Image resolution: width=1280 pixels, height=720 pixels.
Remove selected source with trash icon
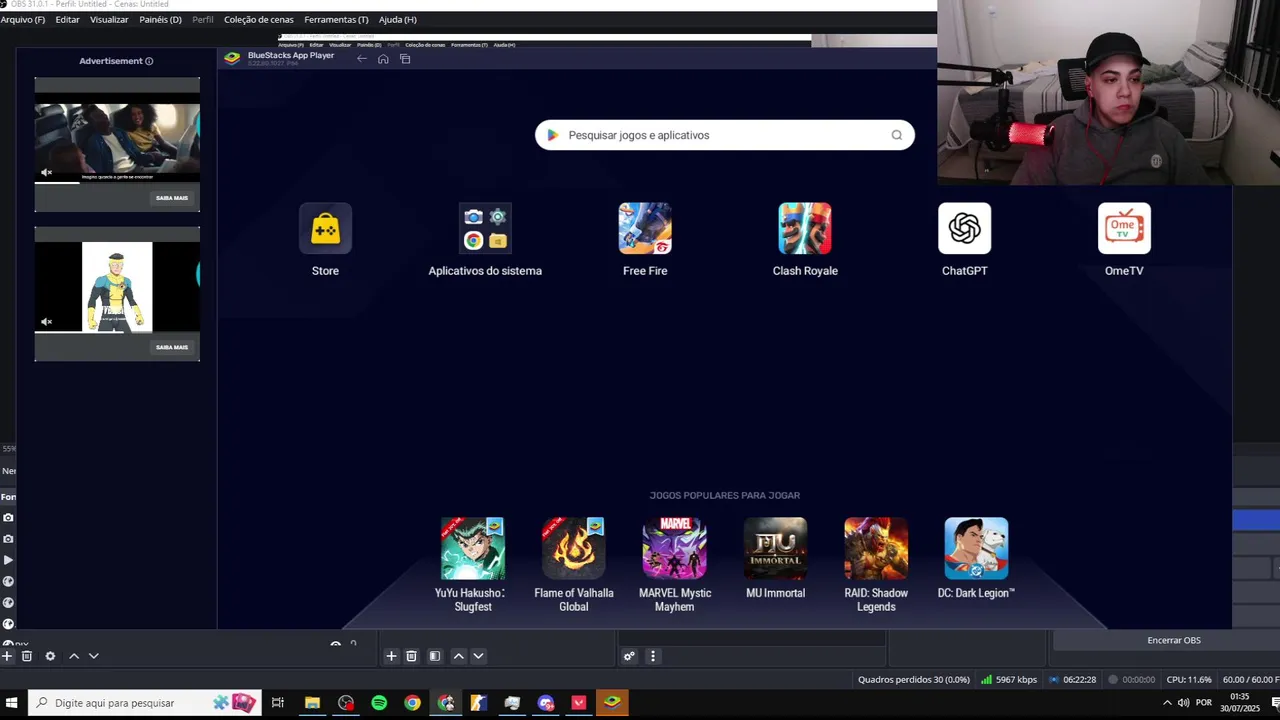(411, 656)
